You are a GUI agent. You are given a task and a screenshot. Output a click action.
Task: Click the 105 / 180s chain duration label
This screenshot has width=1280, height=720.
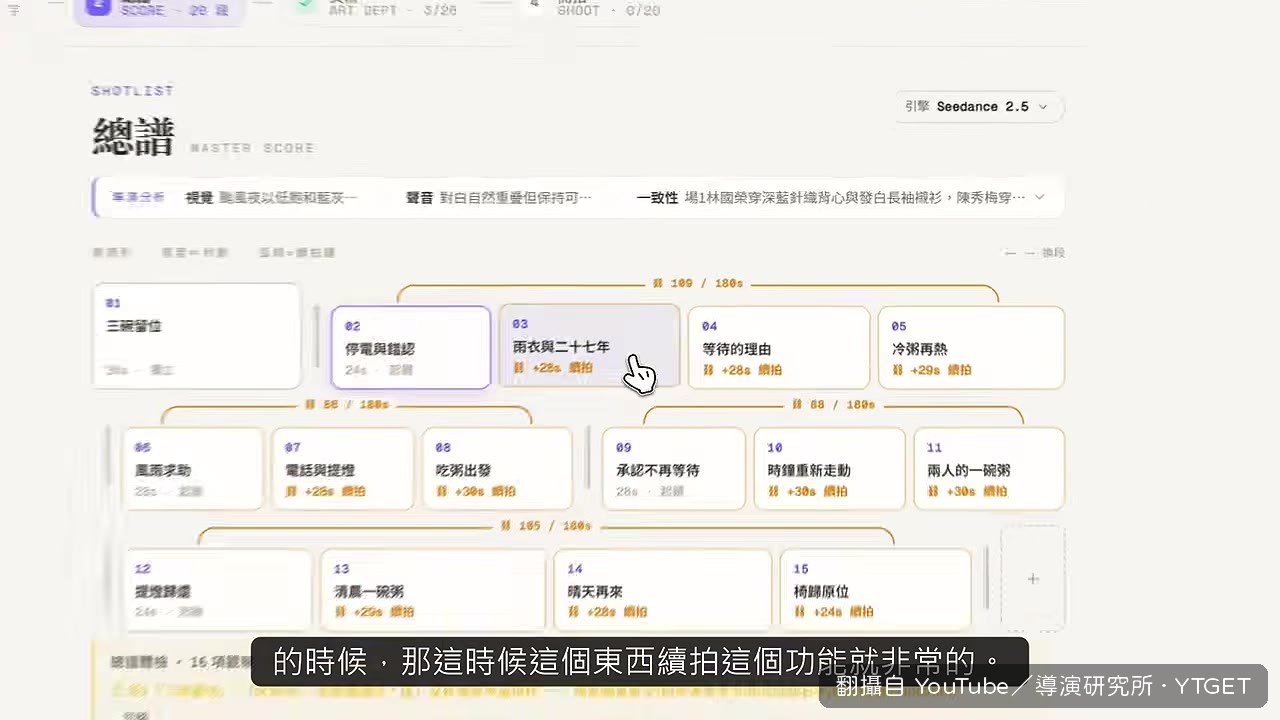click(546, 526)
